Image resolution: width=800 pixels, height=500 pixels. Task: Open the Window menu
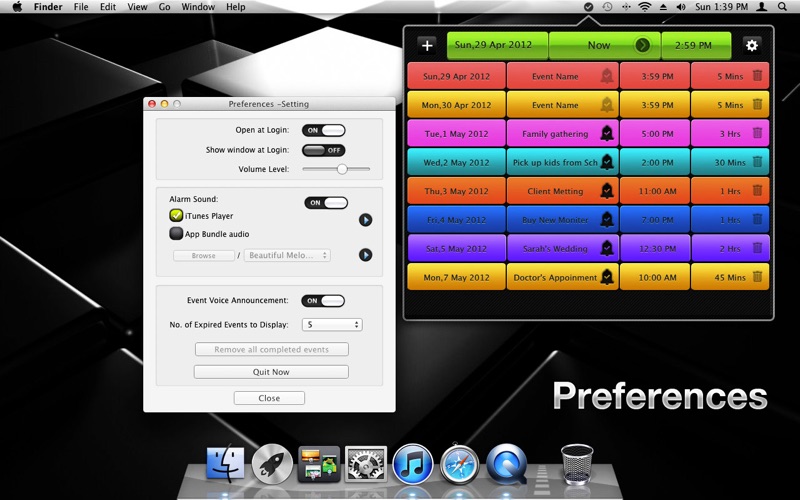[x=198, y=7]
